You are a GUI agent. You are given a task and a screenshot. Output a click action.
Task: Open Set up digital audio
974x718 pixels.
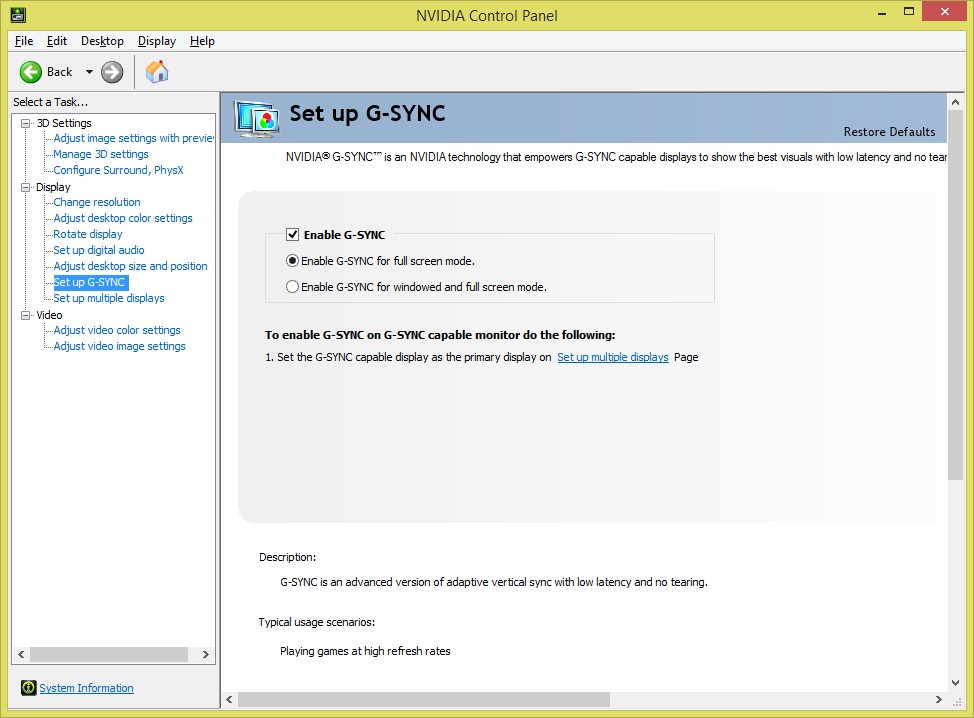[99, 250]
